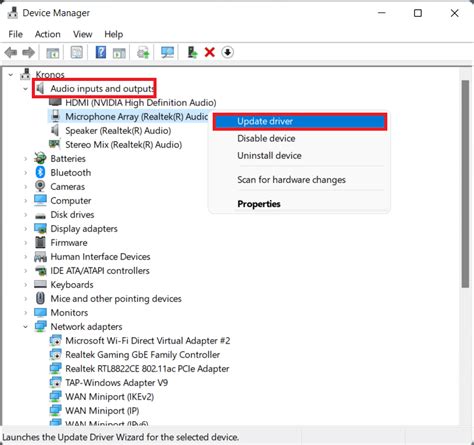The height and width of the screenshot is (445, 474).
Task: Click the Human Interface Devices icon
Action: point(40,256)
